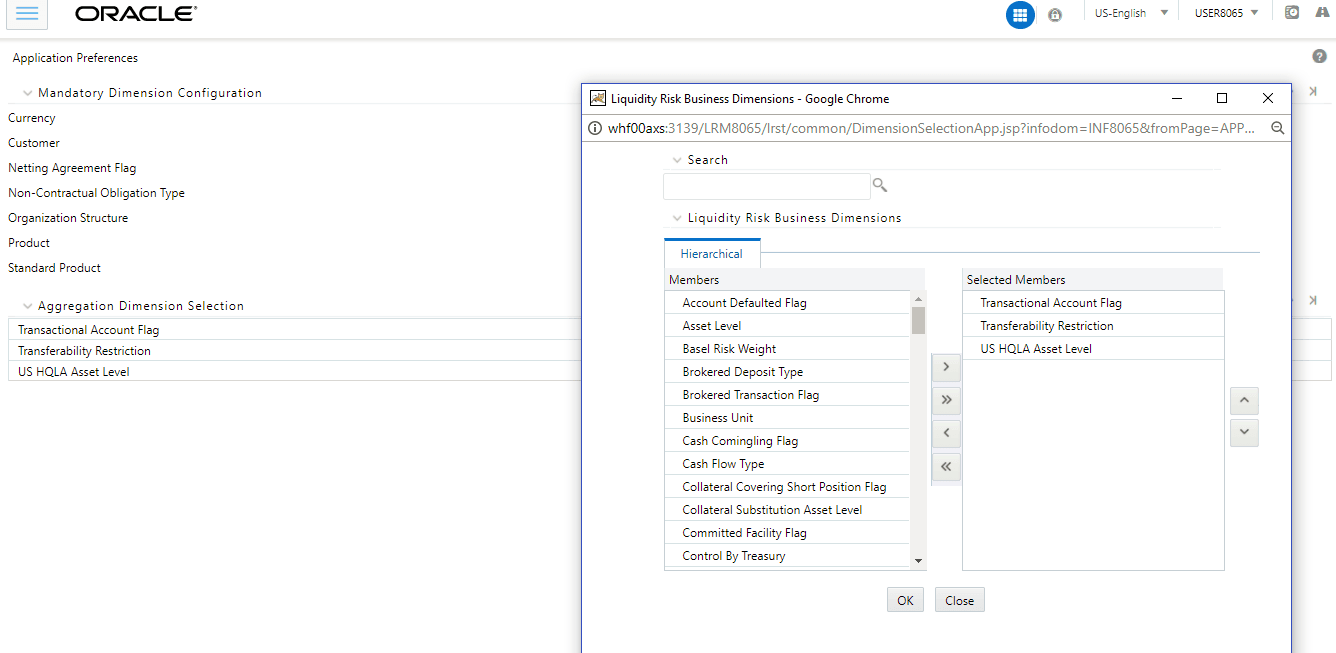Click the Close button in popup

pyautogui.click(x=959, y=600)
